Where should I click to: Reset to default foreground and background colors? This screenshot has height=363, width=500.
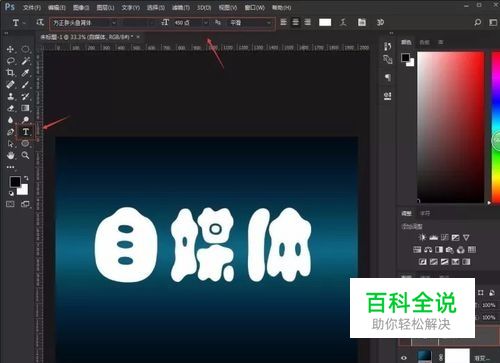pos(11,193)
